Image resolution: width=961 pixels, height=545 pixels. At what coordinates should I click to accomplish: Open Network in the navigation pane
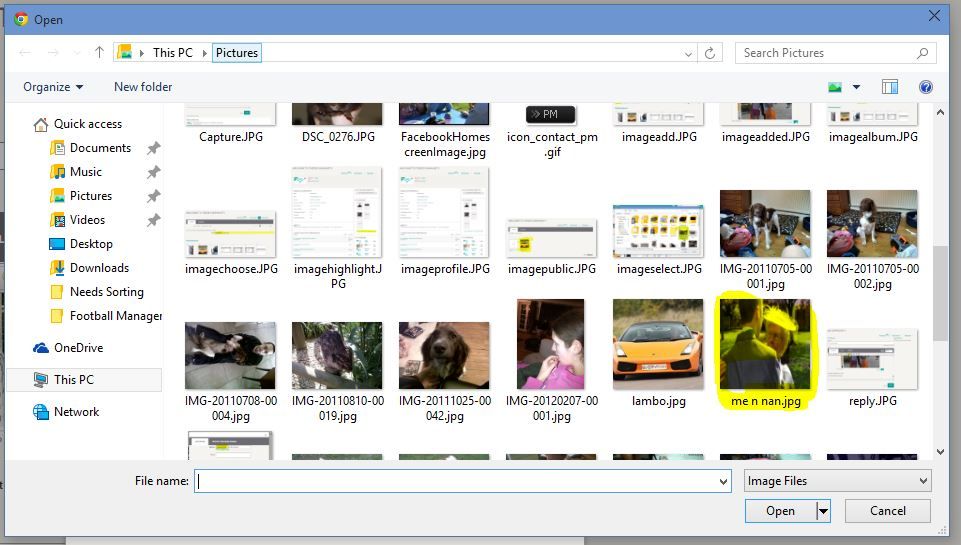(76, 412)
